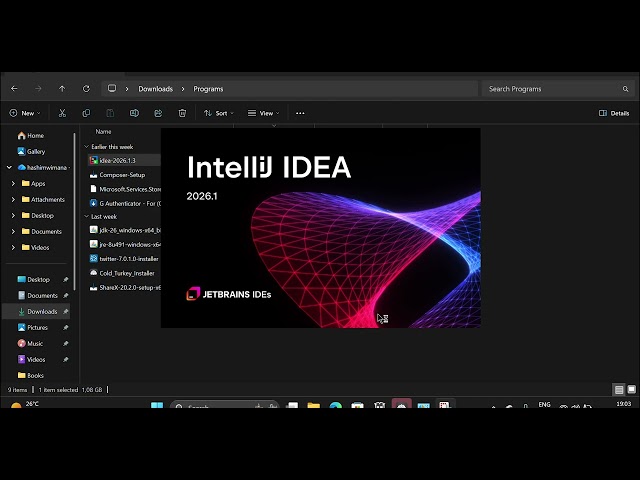The image size is (640, 480).
Task: Expand the OneDrive Videos folder in tree
Action: coord(13,247)
